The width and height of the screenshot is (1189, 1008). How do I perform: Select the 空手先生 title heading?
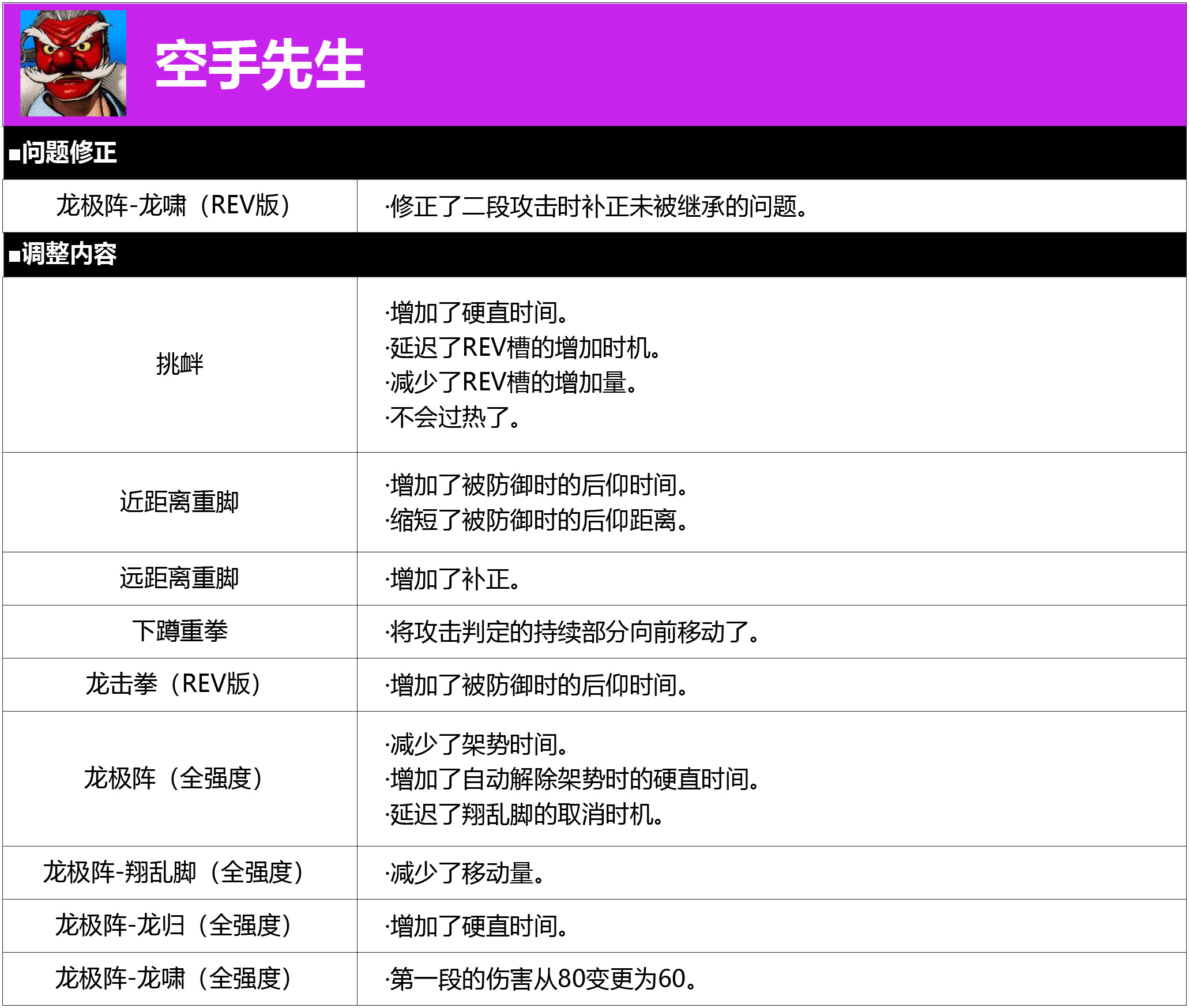coord(260,65)
